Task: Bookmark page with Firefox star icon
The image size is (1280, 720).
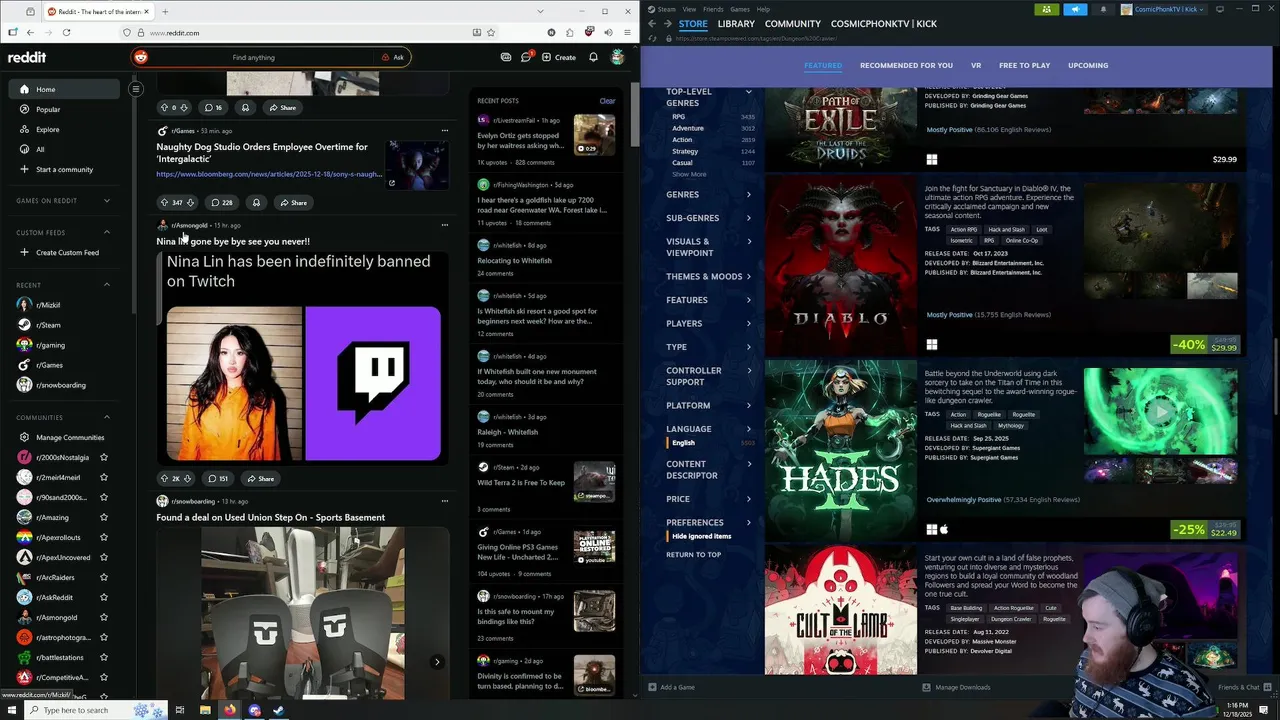Action: [x=491, y=32]
